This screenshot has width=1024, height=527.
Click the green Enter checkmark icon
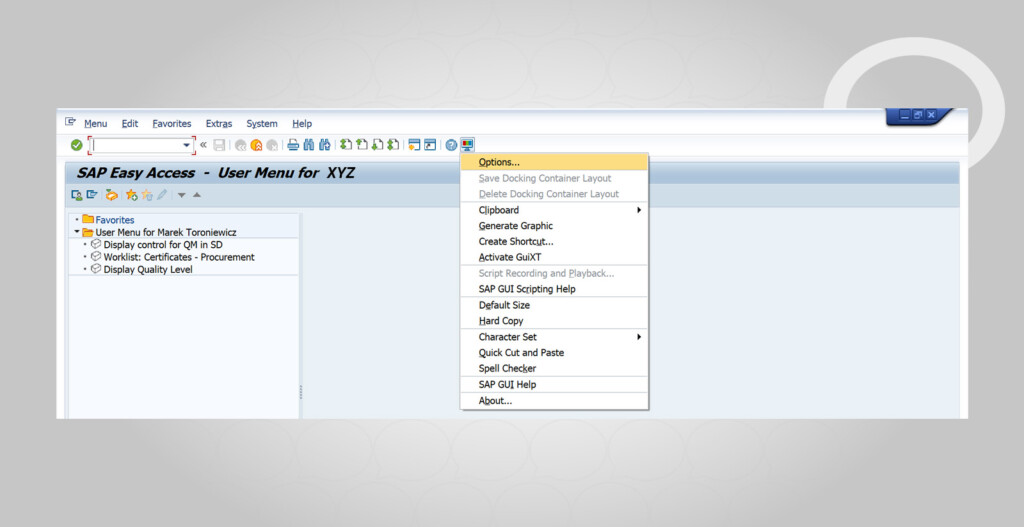pyautogui.click(x=76, y=145)
